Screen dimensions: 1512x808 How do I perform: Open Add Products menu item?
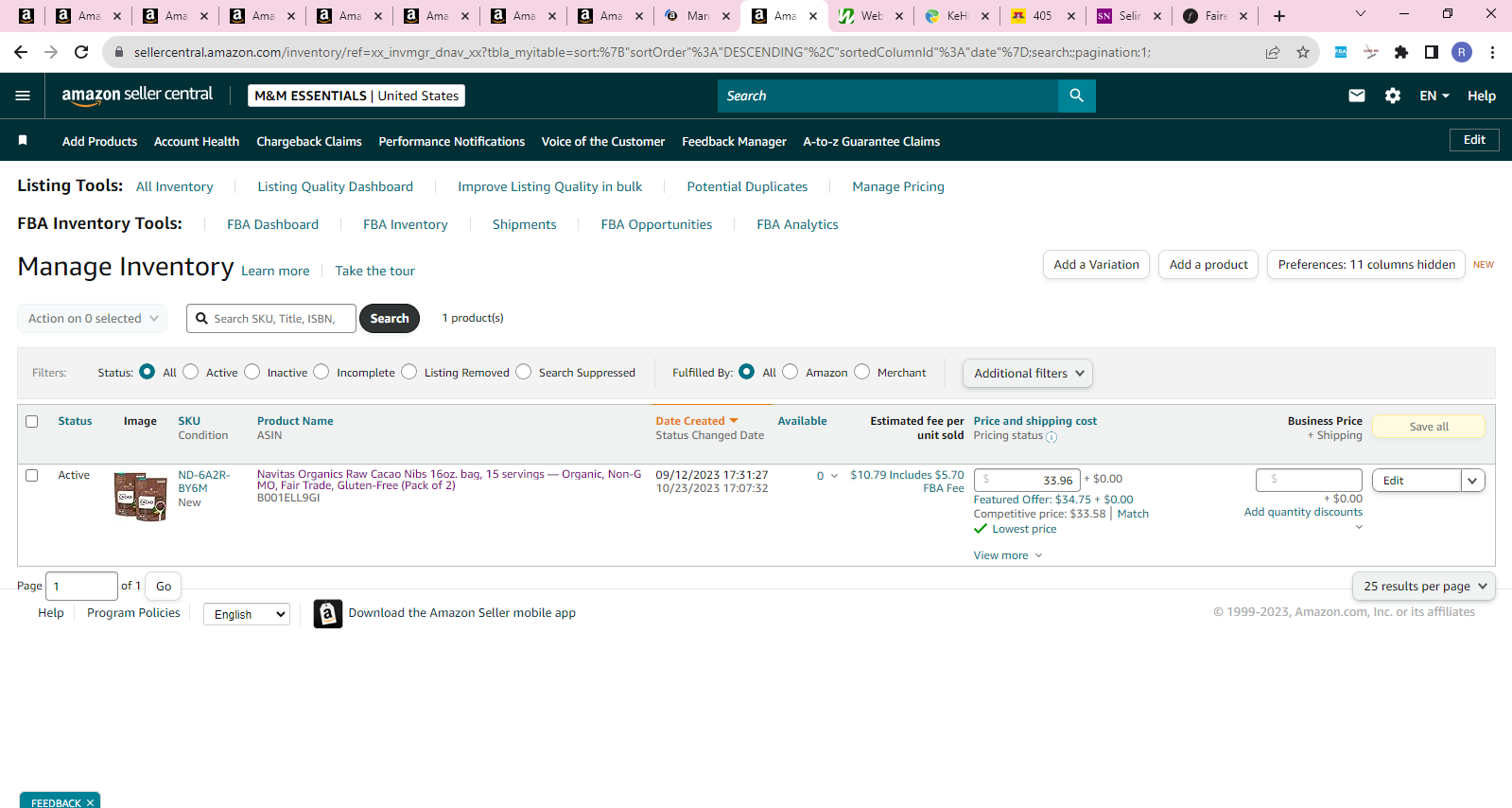coord(99,141)
